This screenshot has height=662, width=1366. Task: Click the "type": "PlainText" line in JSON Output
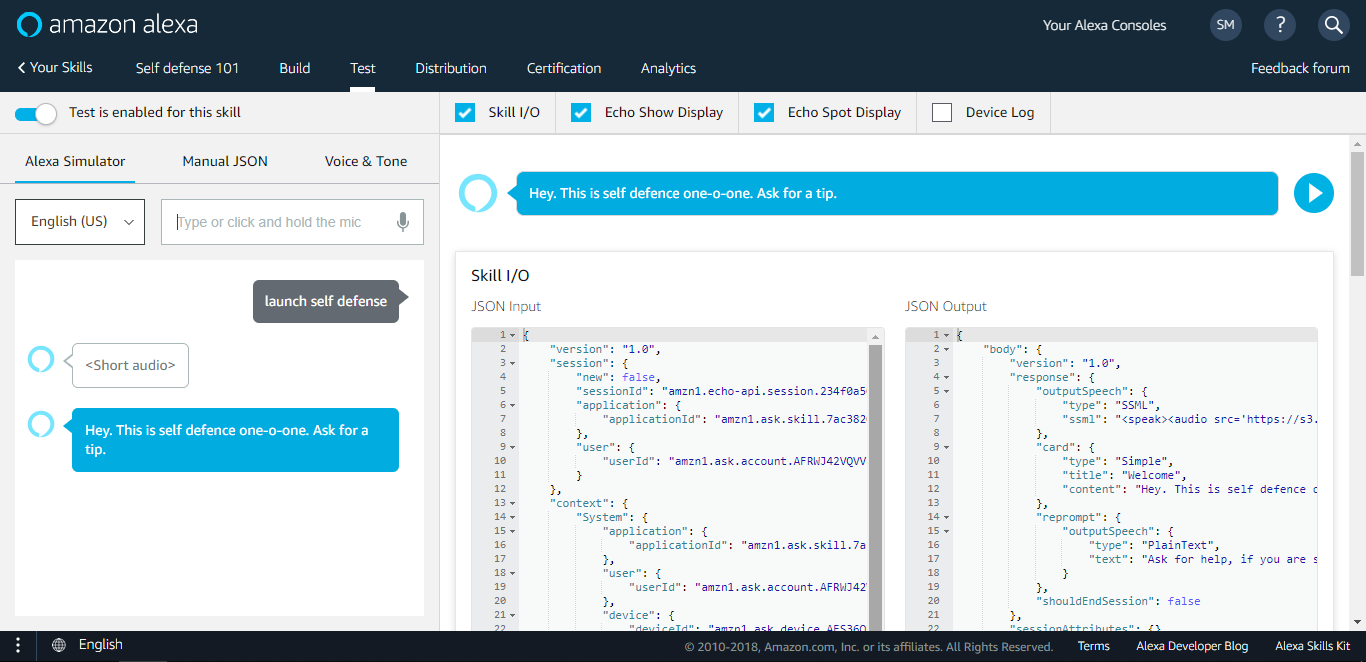[x=1154, y=545]
